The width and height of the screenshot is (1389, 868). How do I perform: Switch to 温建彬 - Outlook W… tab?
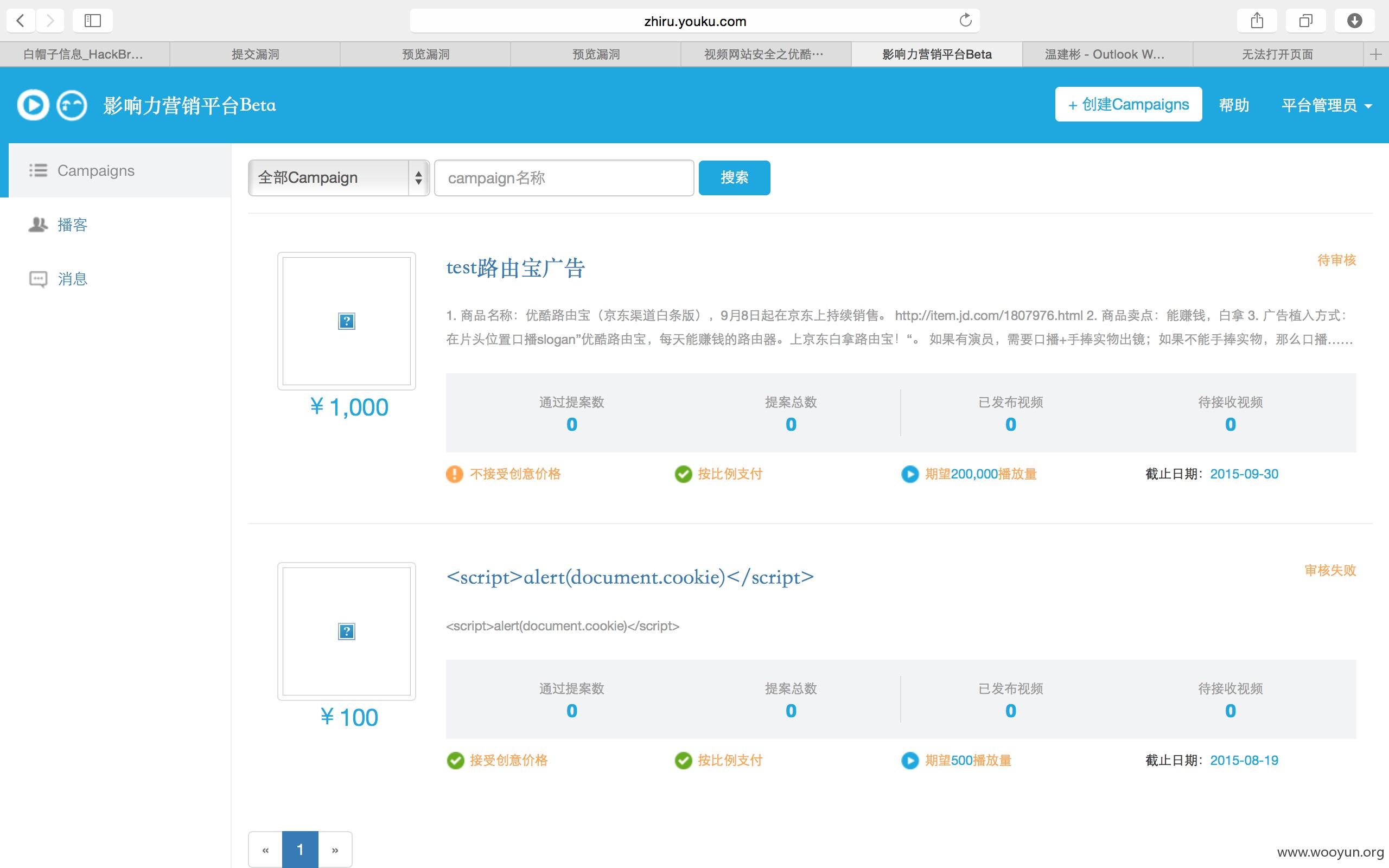point(1107,55)
